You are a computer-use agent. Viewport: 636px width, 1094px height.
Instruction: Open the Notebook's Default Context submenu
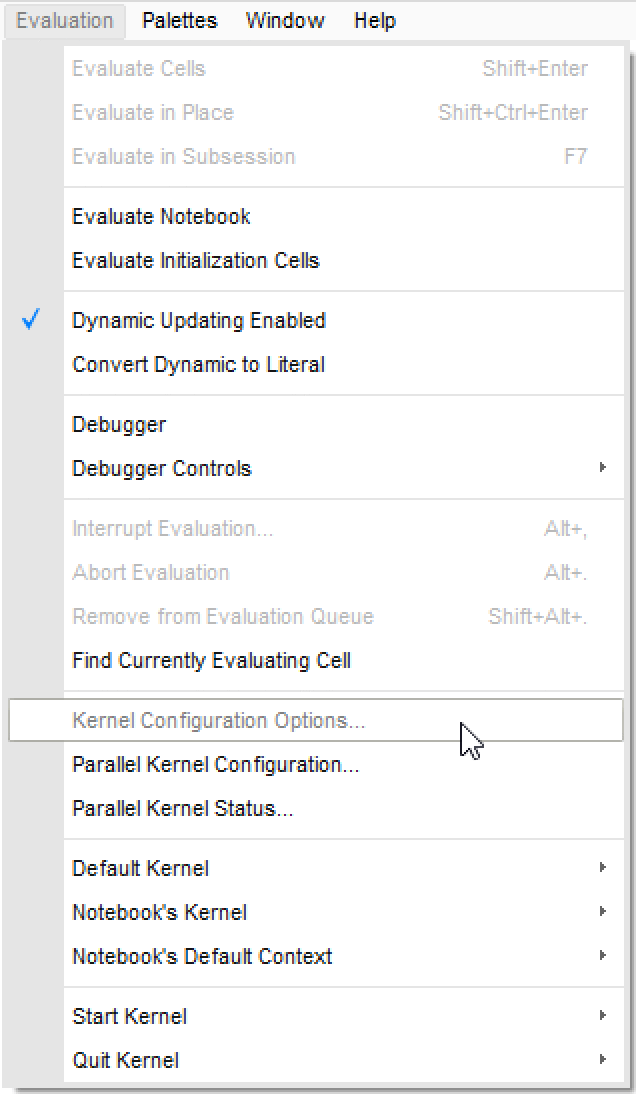coord(202,956)
